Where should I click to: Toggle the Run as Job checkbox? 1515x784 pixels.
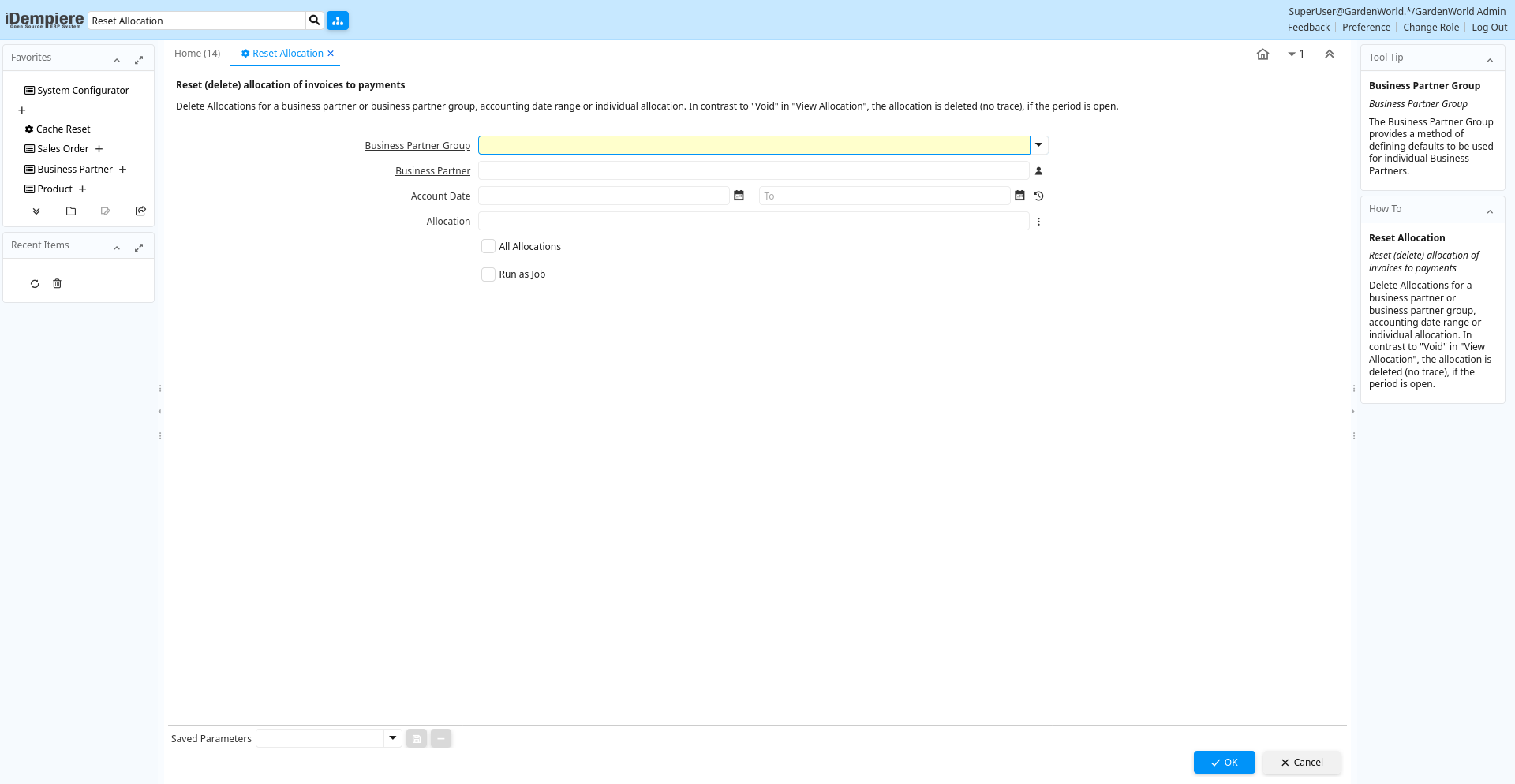[488, 274]
